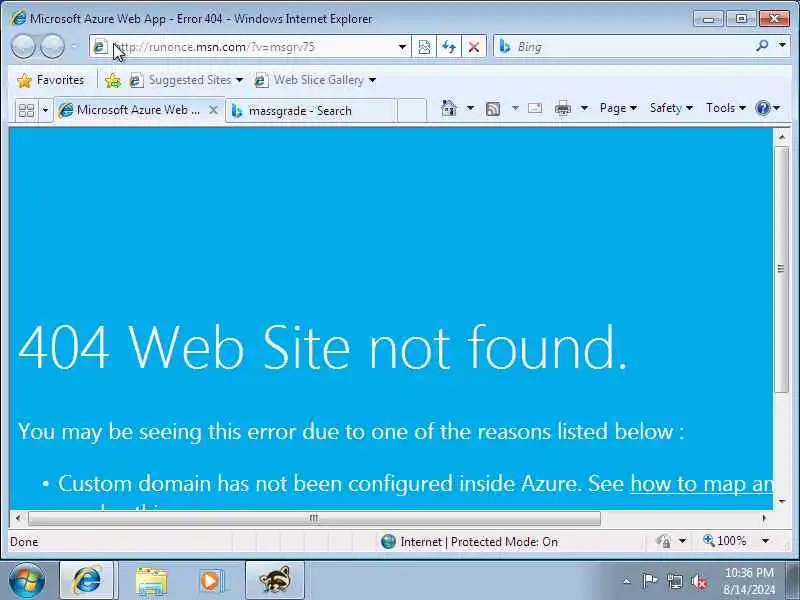Open the privacy report lock icon
This screenshot has height=600, width=800.
point(664,541)
